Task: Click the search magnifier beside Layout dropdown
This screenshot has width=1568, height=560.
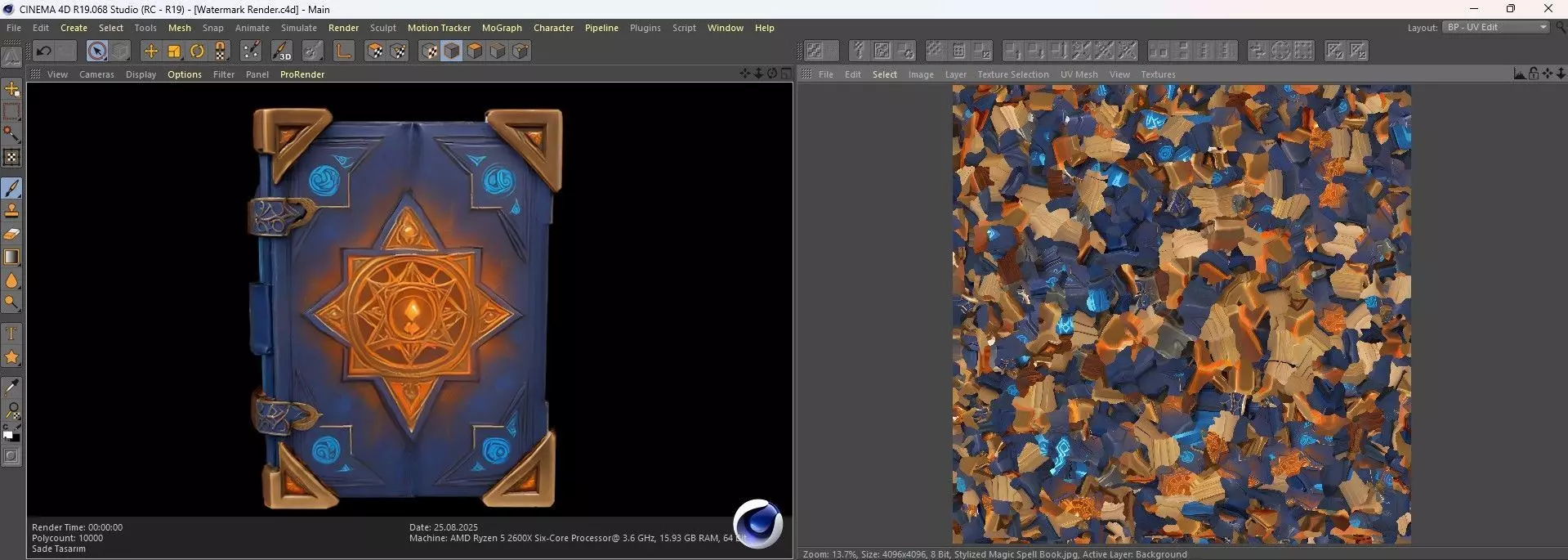Action: [x=1560, y=28]
